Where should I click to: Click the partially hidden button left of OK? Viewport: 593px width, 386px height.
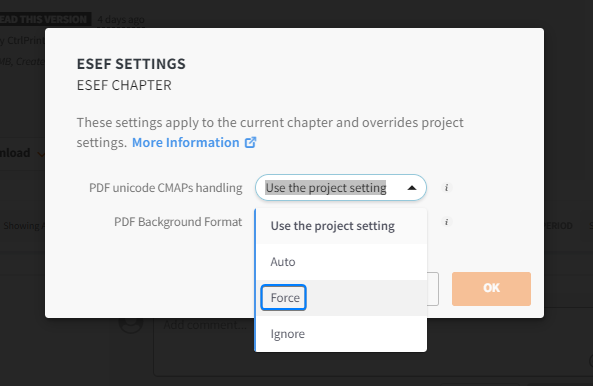(x=433, y=289)
